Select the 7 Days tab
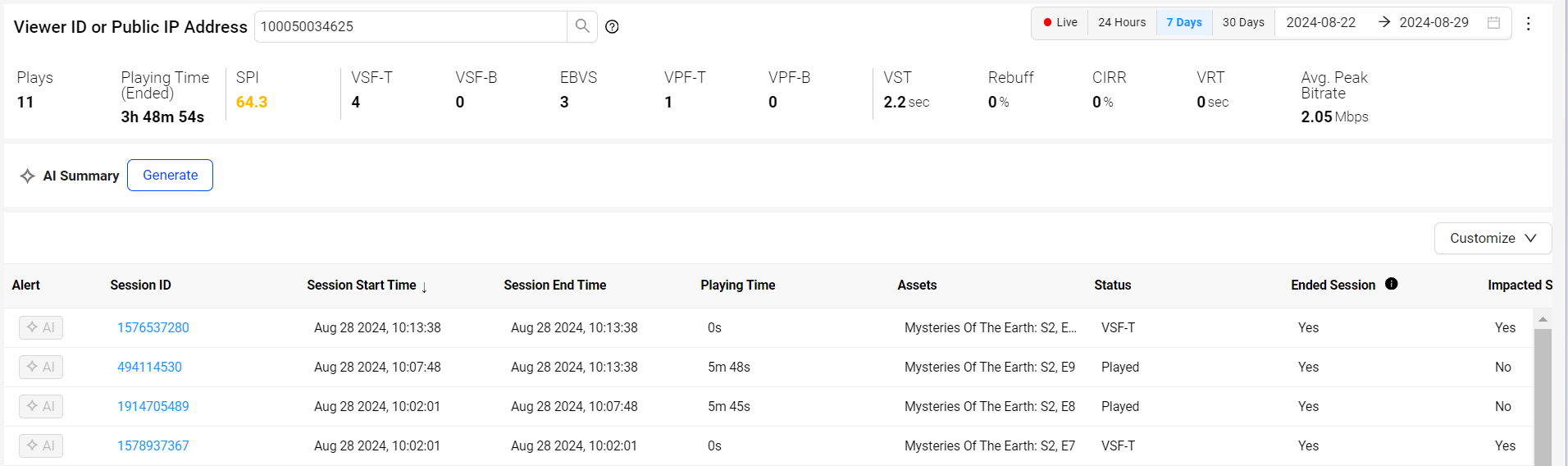The width and height of the screenshot is (1568, 466). (x=1183, y=23)
